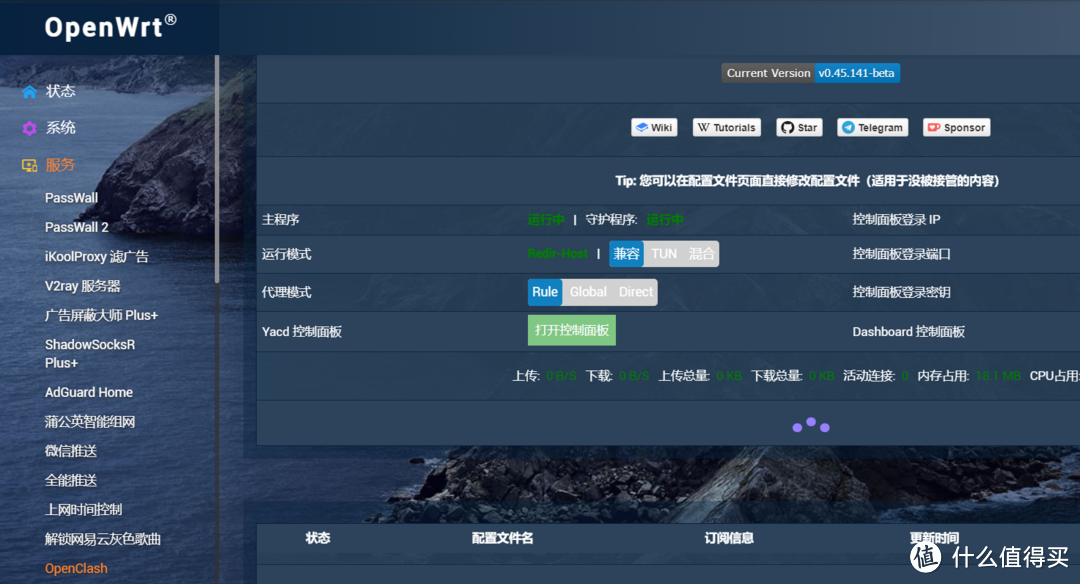This screenshot has height=584, width=1080.
Task: Open 蒲公英智能组网 page
Action: tap(90, 421)
